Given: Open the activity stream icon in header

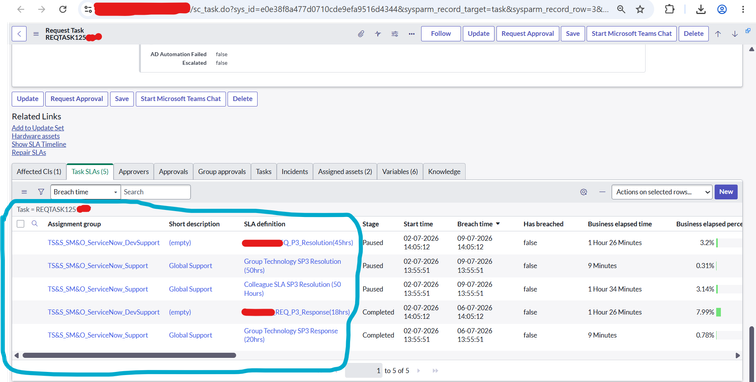Looking at the screenshot, I should pos(378,34).
